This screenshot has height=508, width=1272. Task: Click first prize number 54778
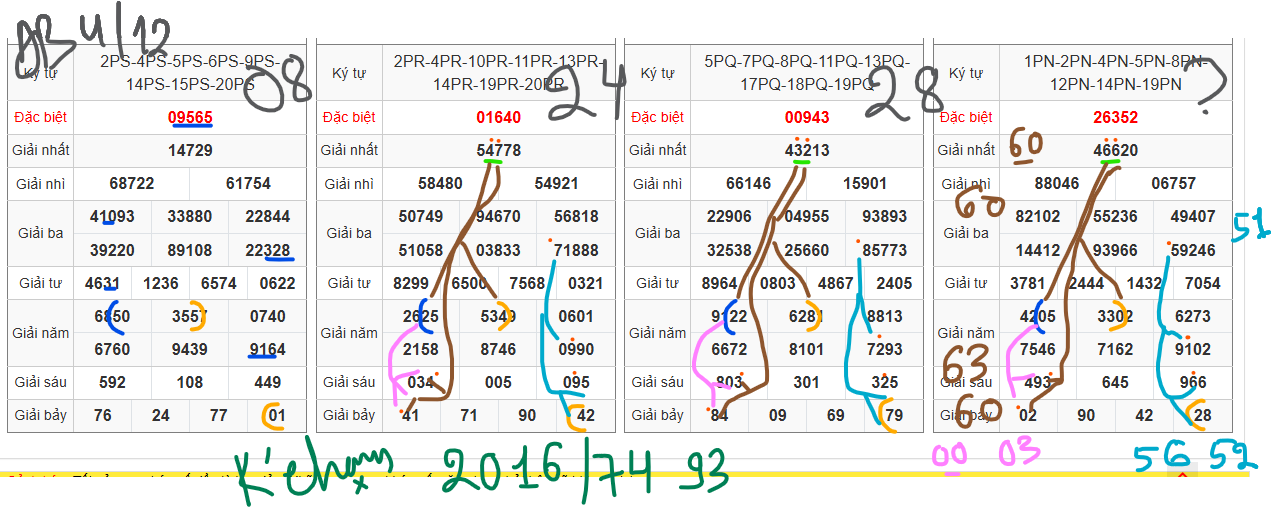[498, 151]
